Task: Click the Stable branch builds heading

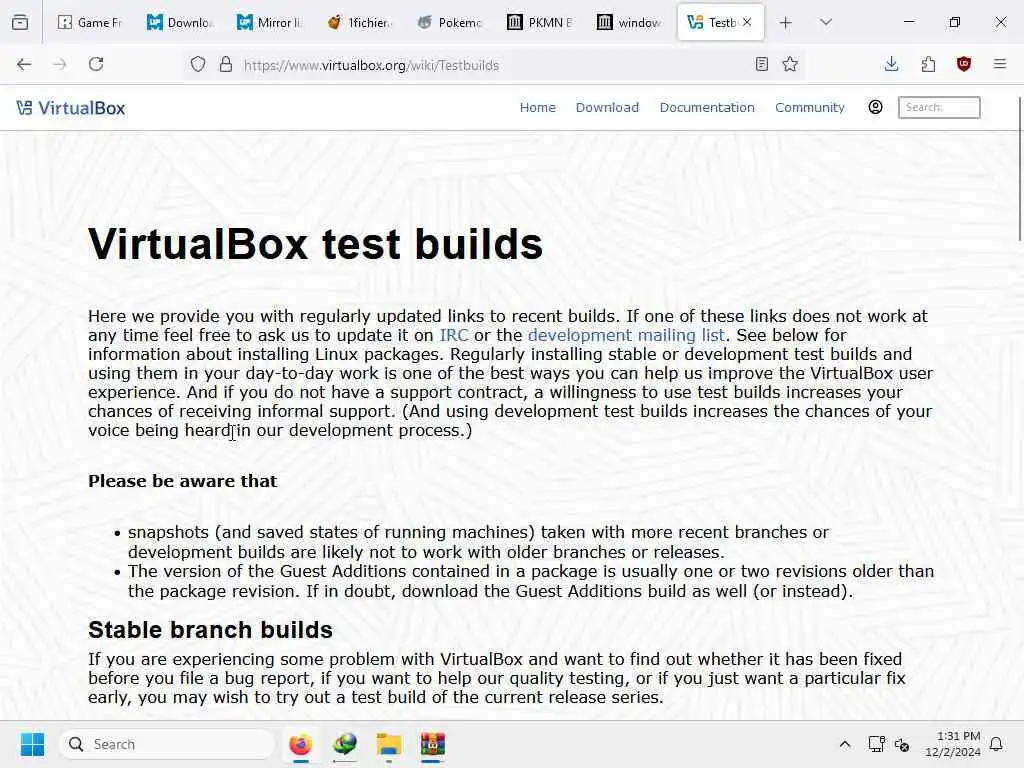Action: click(x=210, y=630)
